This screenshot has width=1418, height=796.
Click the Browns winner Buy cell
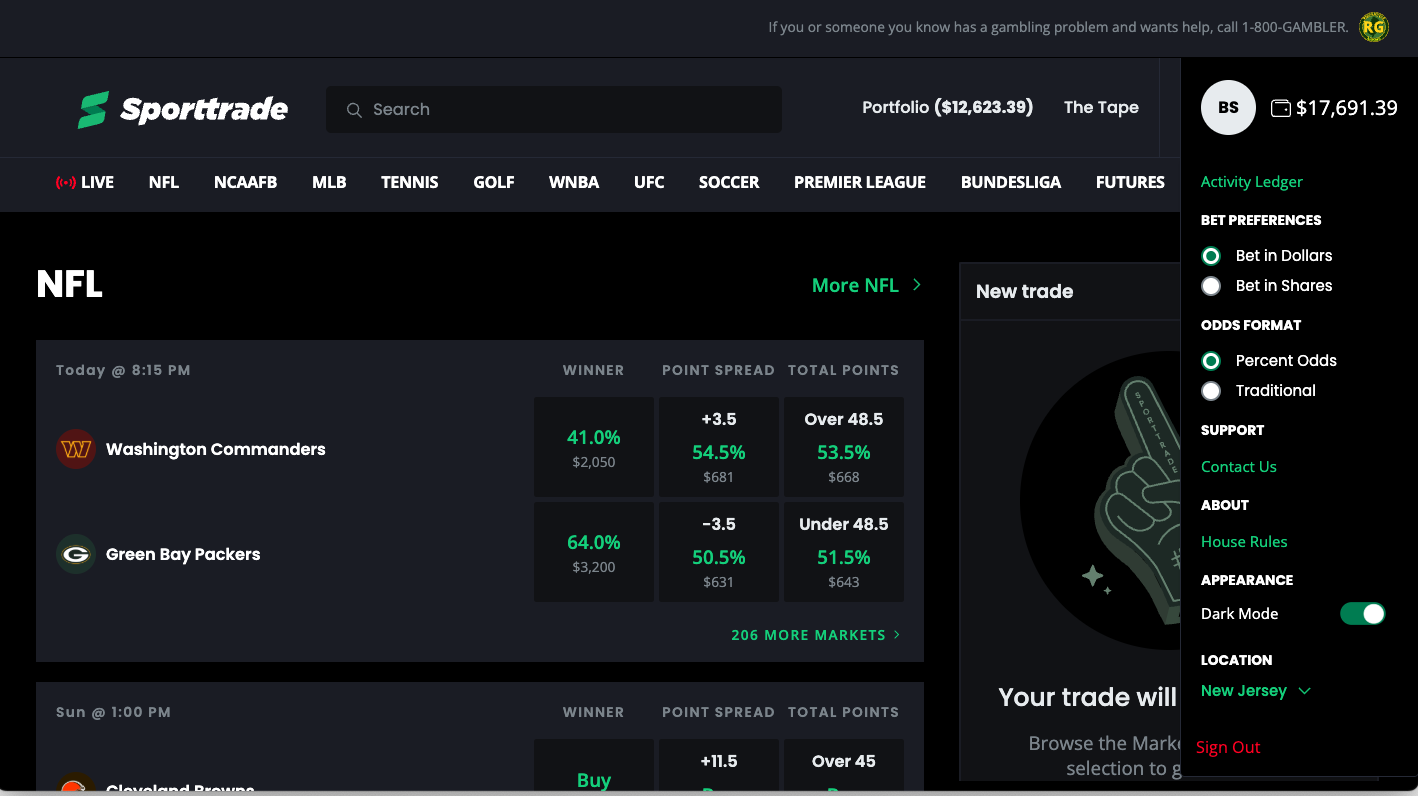pos(594,766)
